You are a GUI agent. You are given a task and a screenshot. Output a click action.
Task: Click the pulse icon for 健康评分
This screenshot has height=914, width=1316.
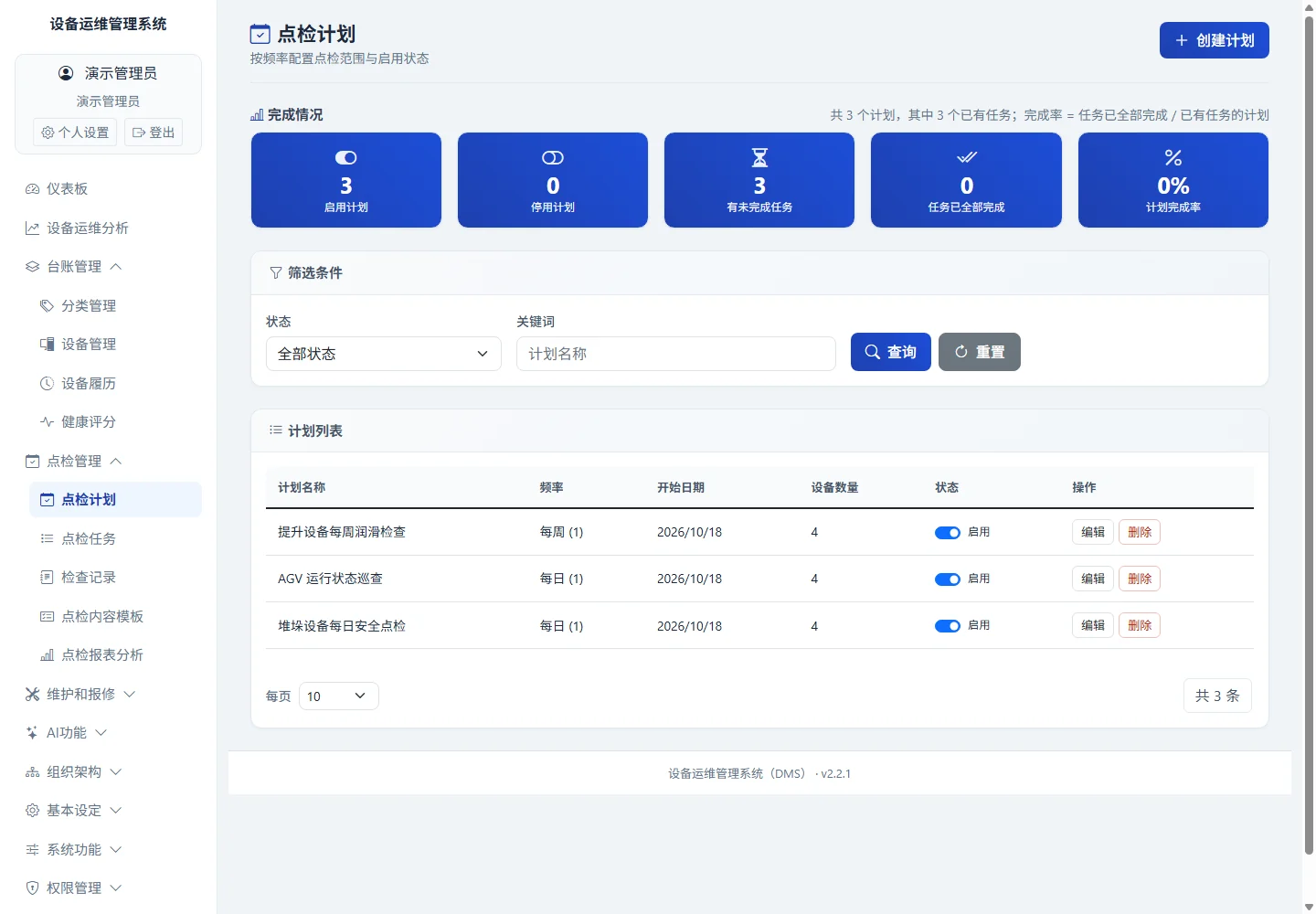click(48, 422)
